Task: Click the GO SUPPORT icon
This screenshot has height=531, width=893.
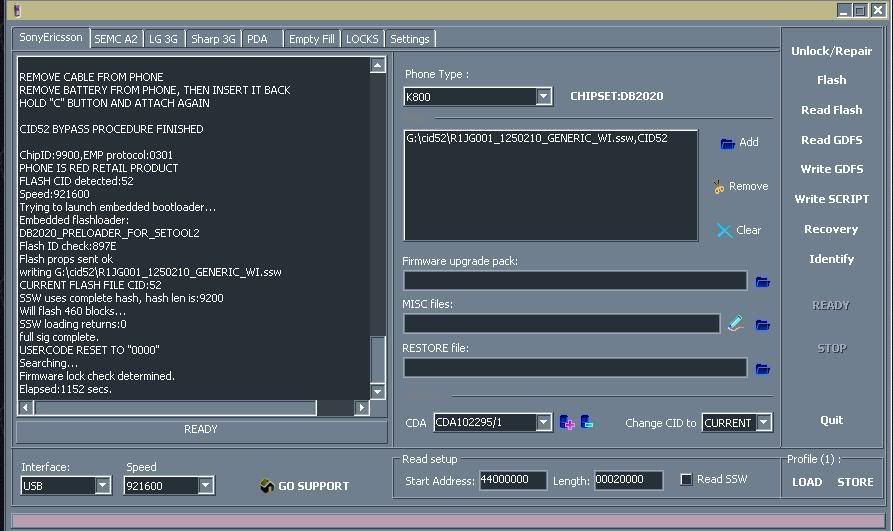Action: (x=266, y=485)
